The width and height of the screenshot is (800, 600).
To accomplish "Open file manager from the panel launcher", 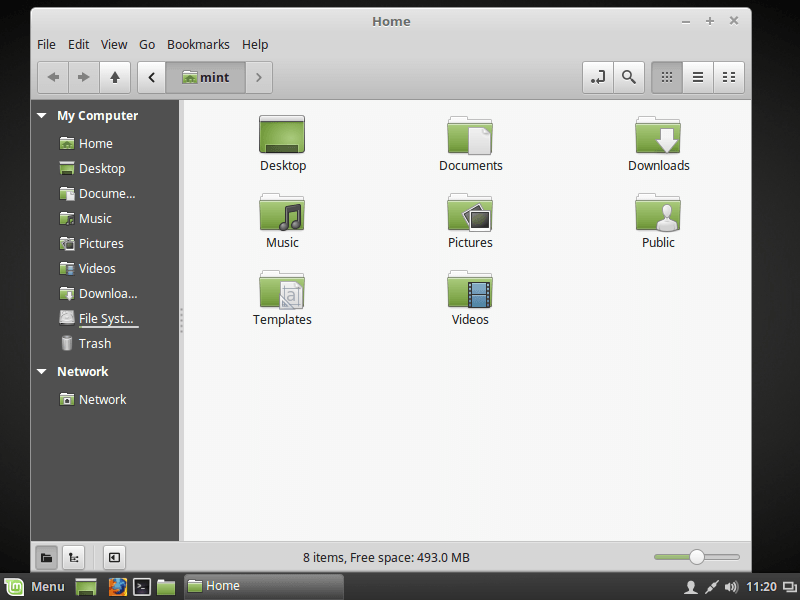I will pyautogui.click(x=166, y=587).
